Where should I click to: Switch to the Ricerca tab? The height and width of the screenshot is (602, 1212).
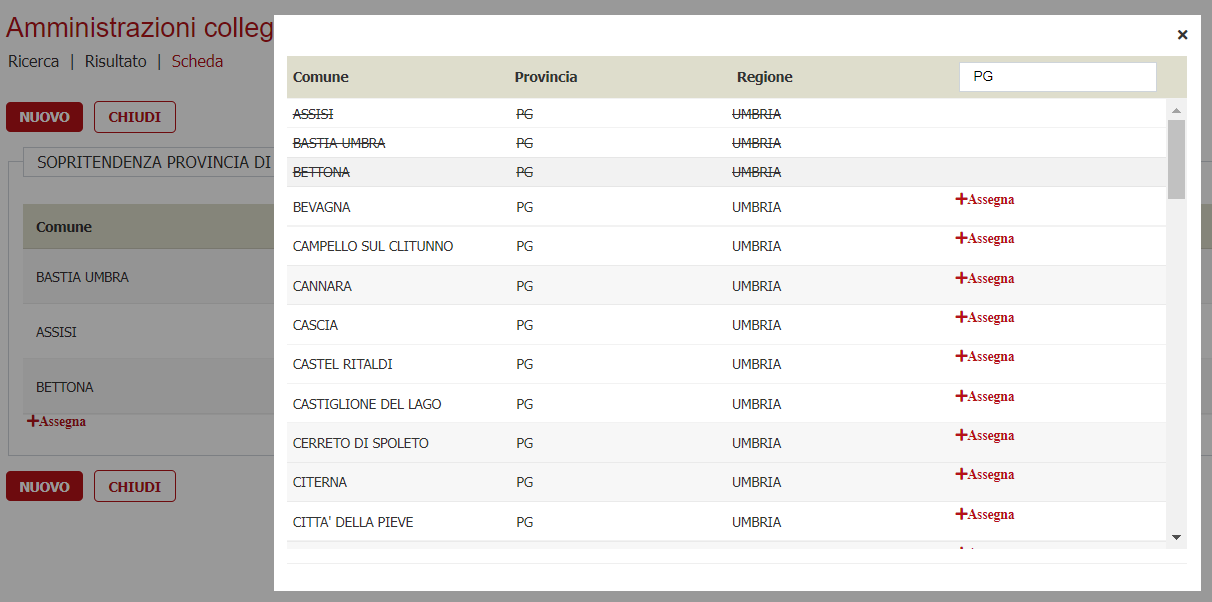click(x=34, y=61)
